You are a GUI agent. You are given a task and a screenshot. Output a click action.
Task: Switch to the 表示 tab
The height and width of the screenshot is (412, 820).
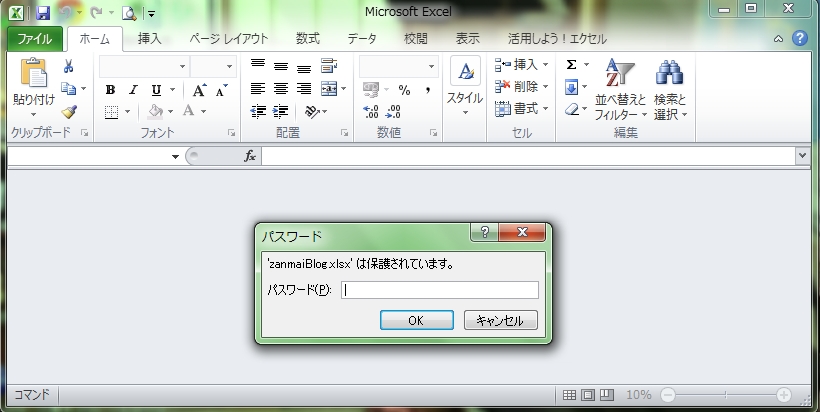[x=468, y=39]
